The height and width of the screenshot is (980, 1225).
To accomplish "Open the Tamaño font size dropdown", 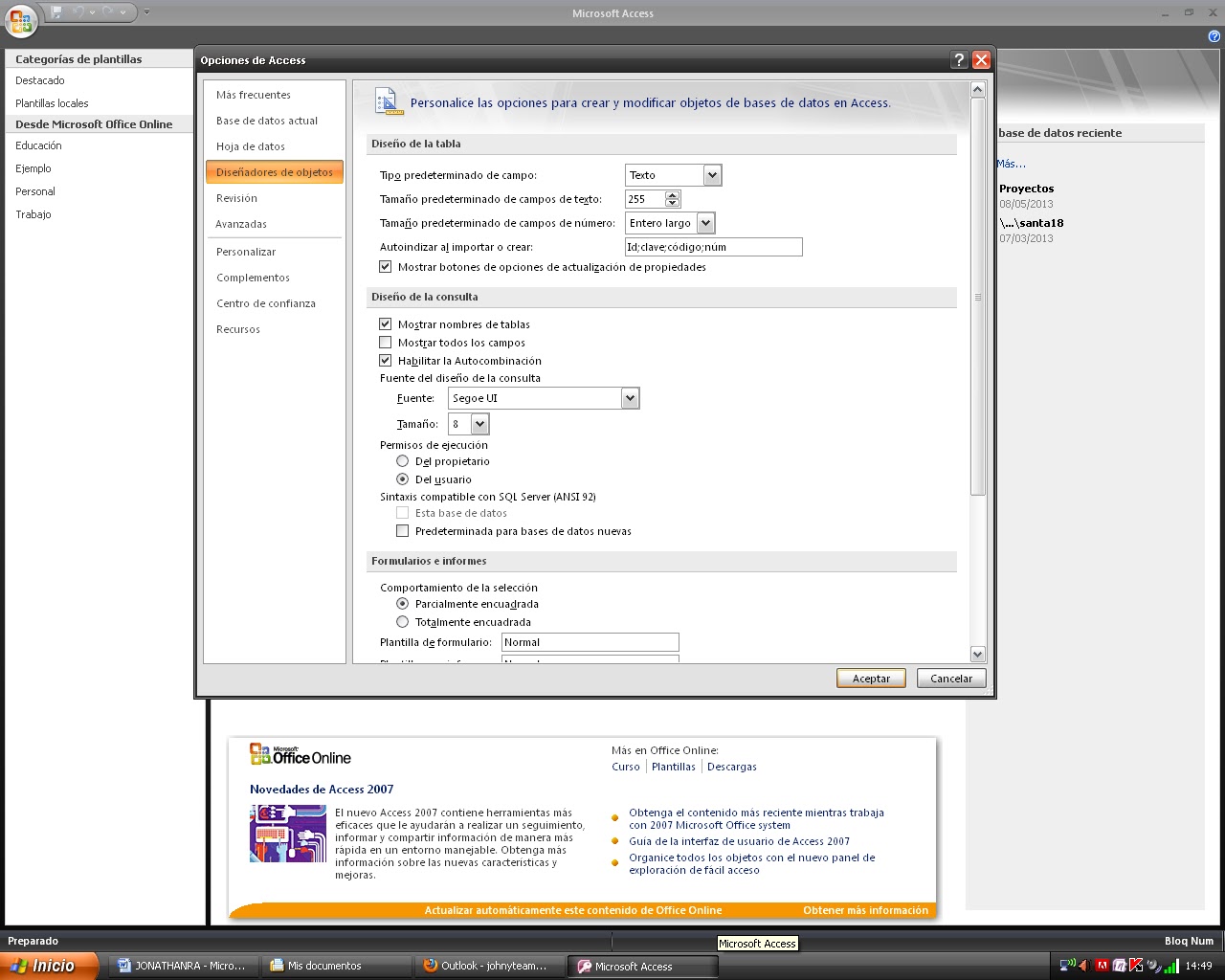I will tap(480, 424).
